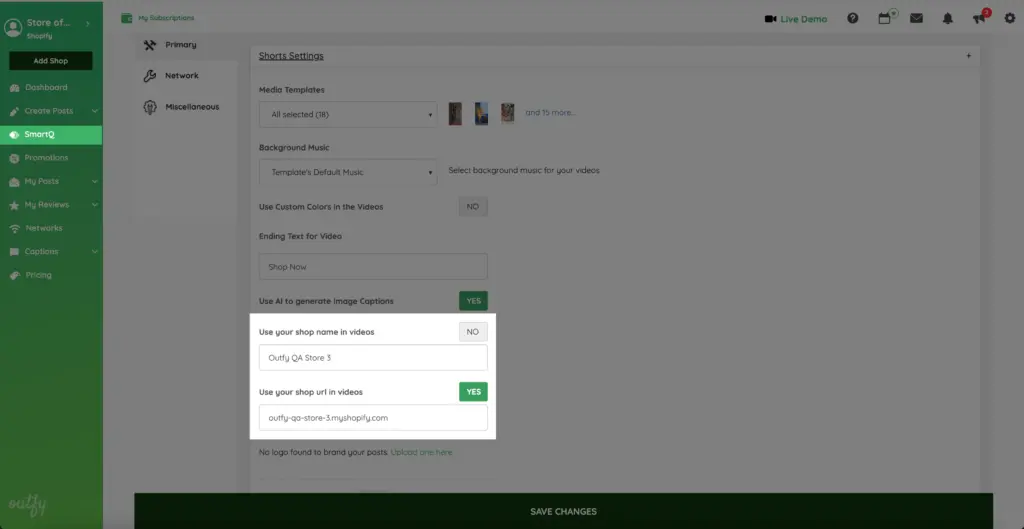Switch to the Miscellaneous tab

[x=191, y=107]
